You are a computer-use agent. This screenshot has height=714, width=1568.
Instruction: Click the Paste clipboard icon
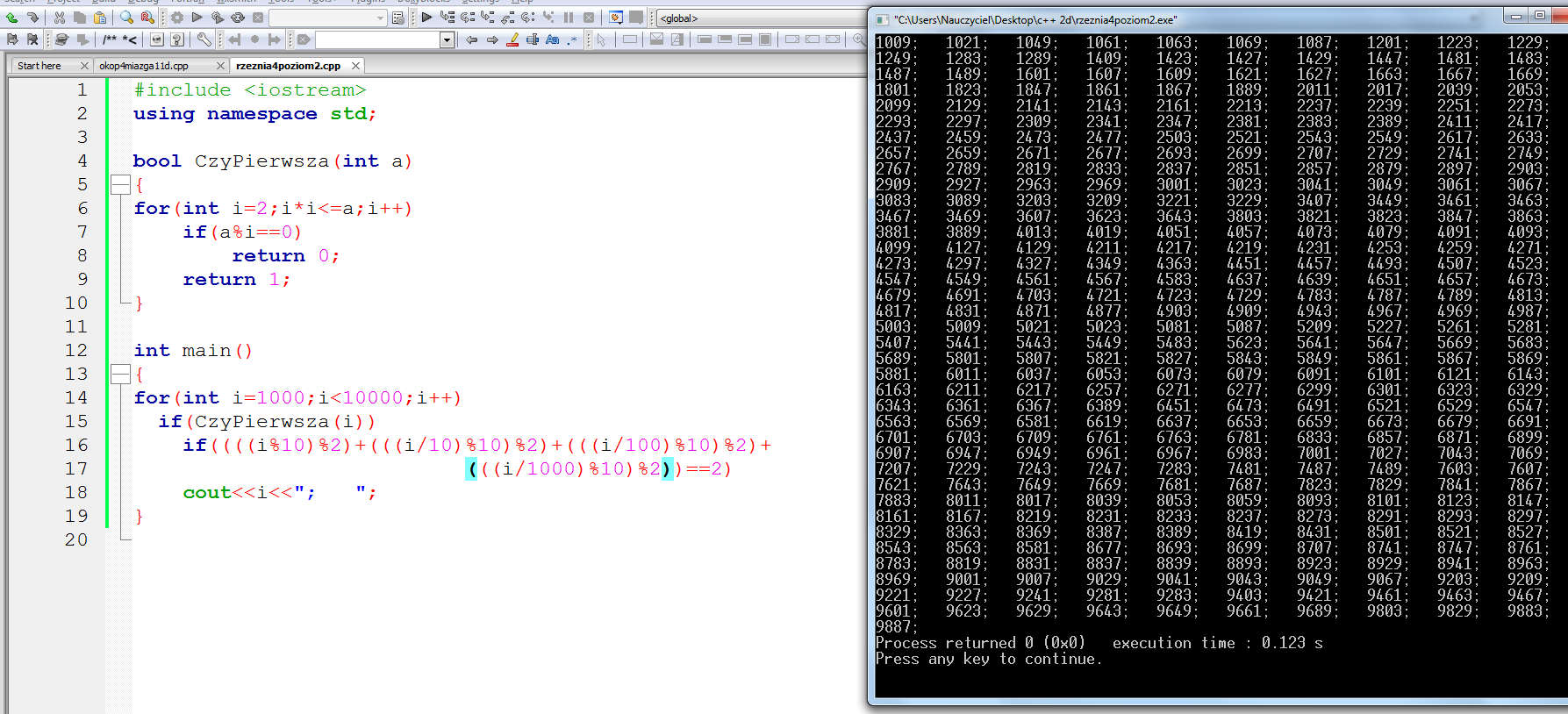[x=100, y=18]
